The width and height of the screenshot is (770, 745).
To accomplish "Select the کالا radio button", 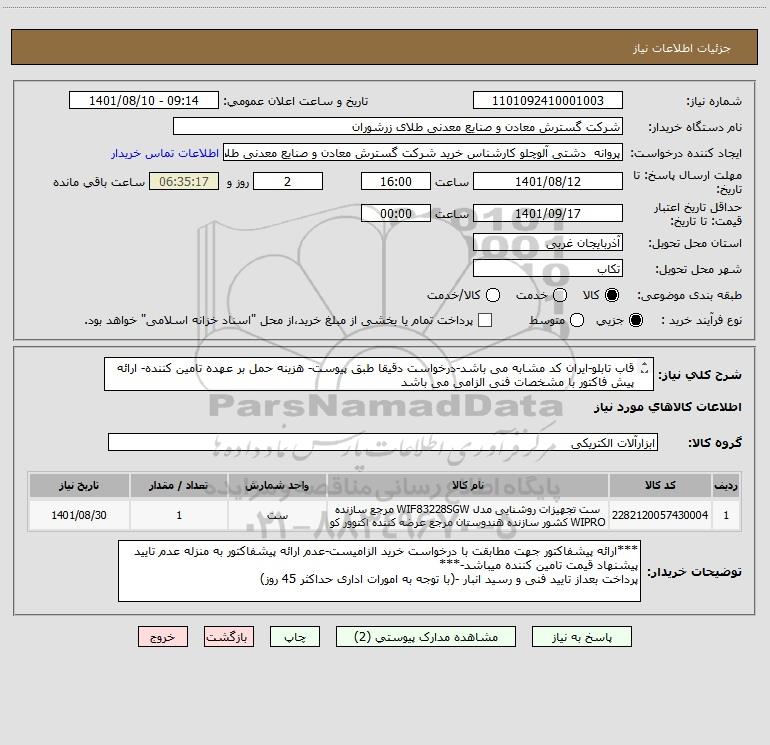I will tap(612, 295).
